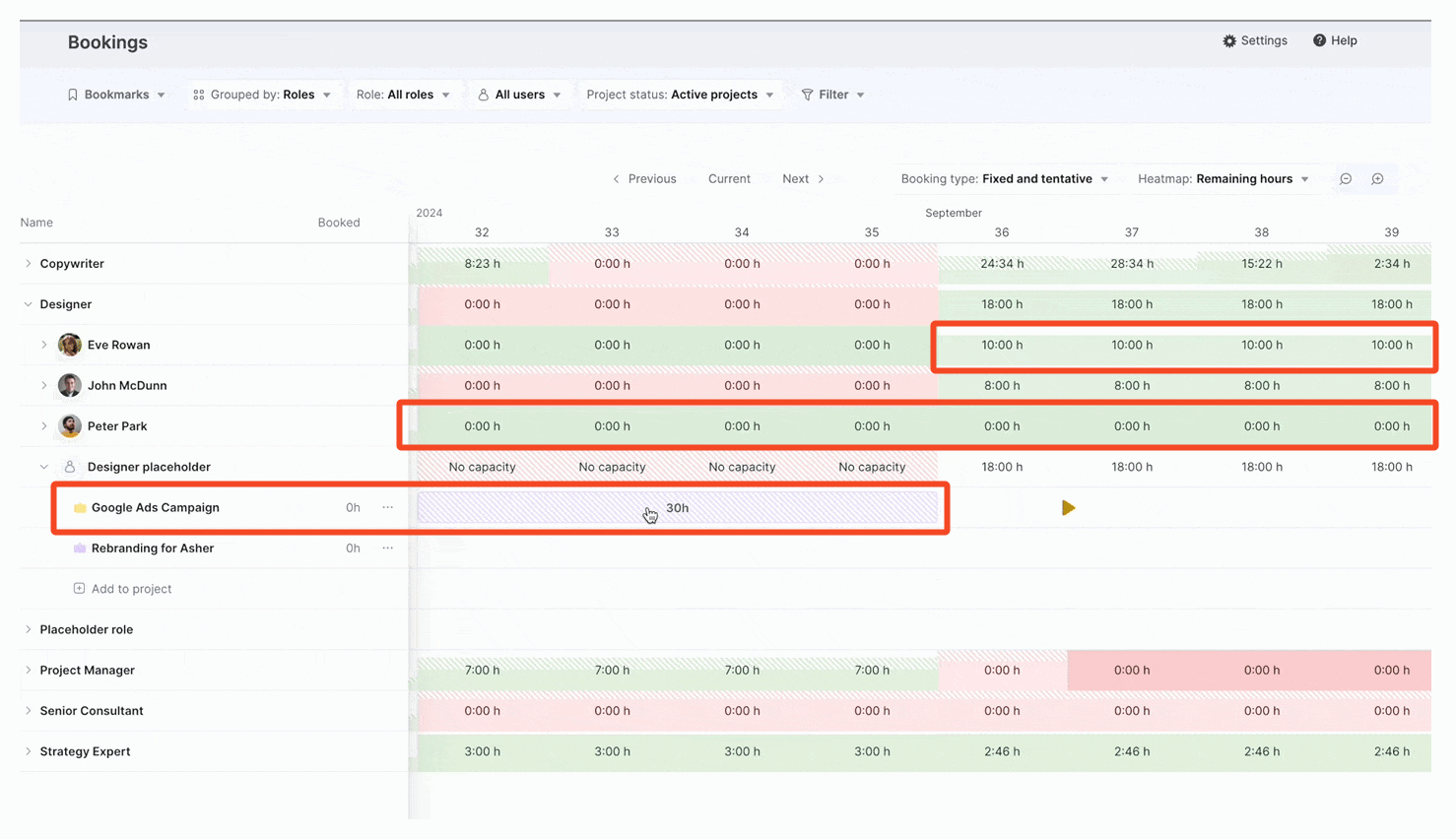Click the zoom out magnifier icon
1456x839 pixels.
point(1346,179)
